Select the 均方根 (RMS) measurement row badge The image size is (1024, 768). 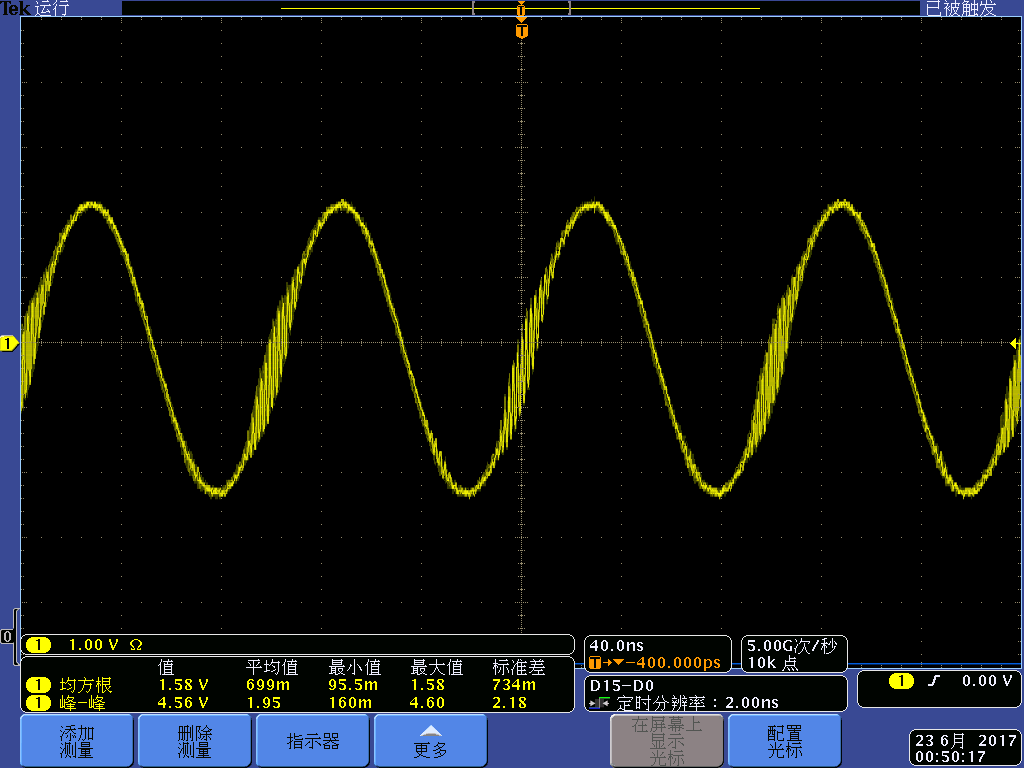pos(39,685)
